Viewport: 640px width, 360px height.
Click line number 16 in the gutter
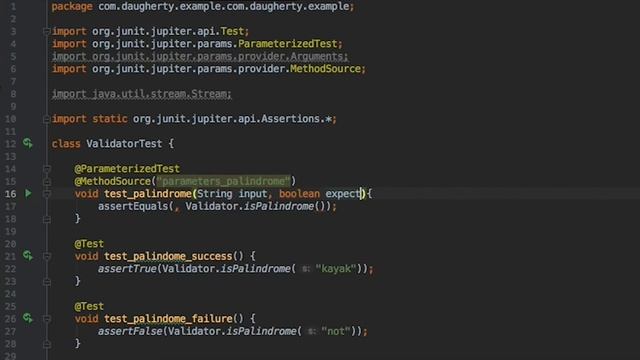11,194
